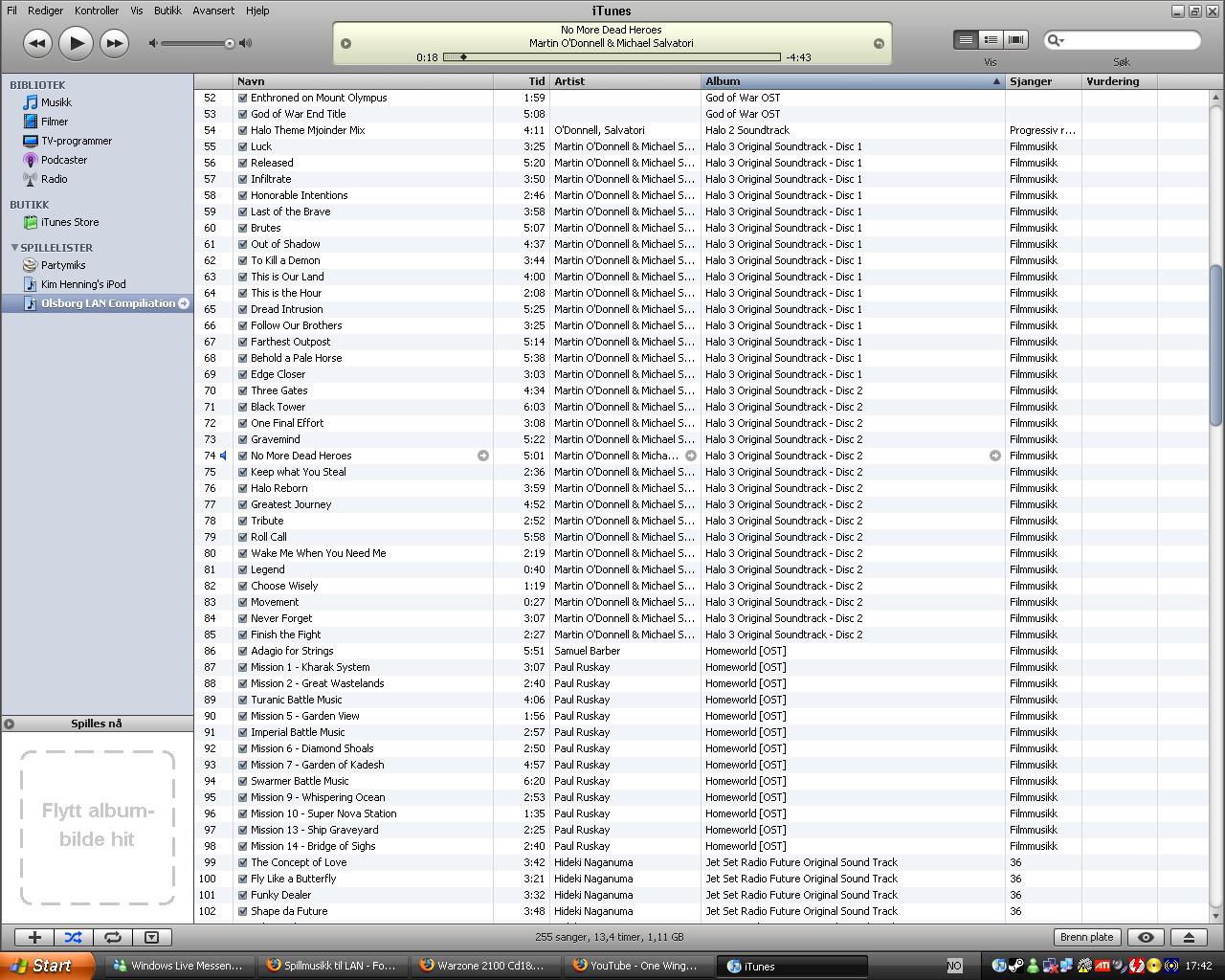1225x980 pixels.
Task: Toggle artwork viewer panel button
Action: click(151, 937)
